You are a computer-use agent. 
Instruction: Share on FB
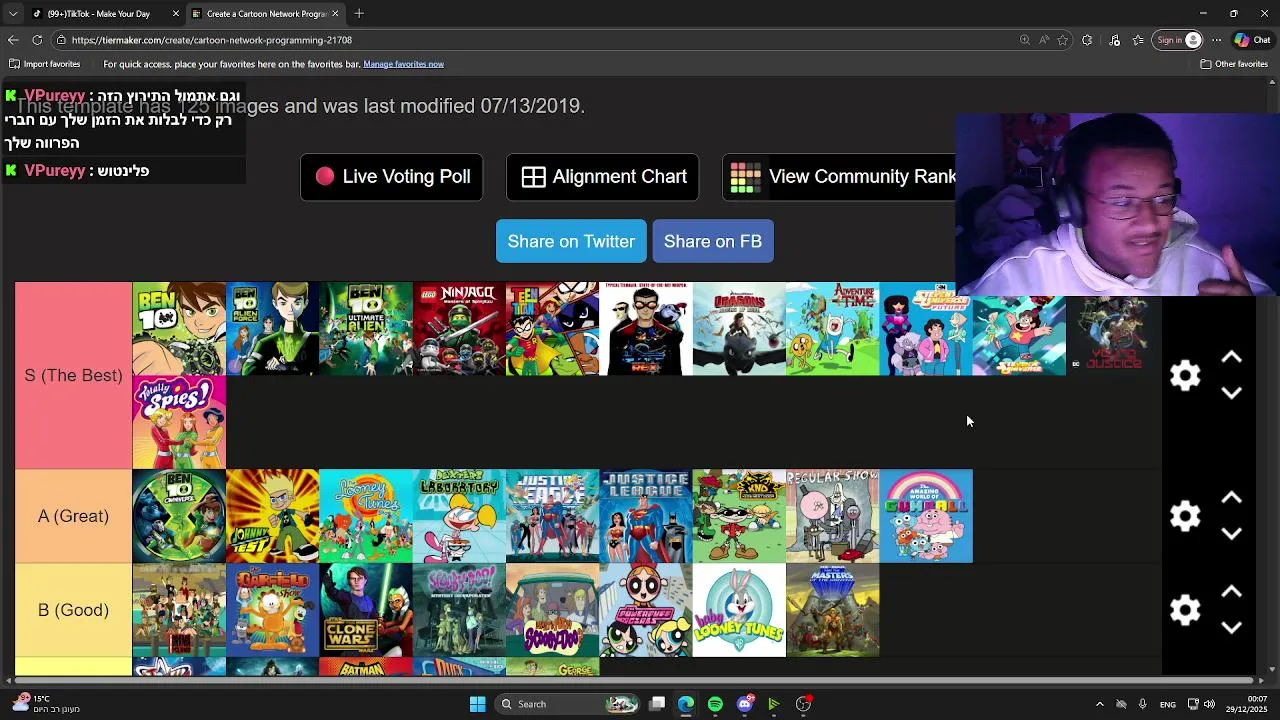713,241
